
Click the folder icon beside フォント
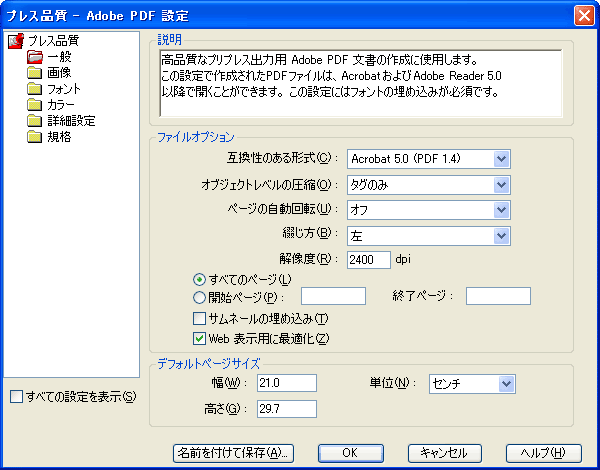35,89
